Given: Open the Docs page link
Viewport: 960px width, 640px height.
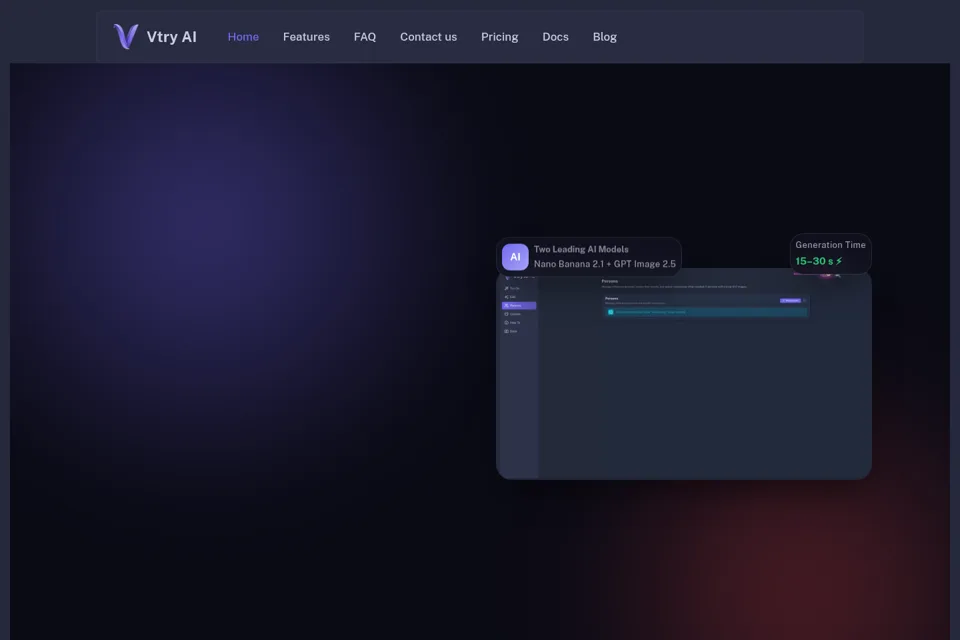Looking at the screenshot, I should [555, 37].
